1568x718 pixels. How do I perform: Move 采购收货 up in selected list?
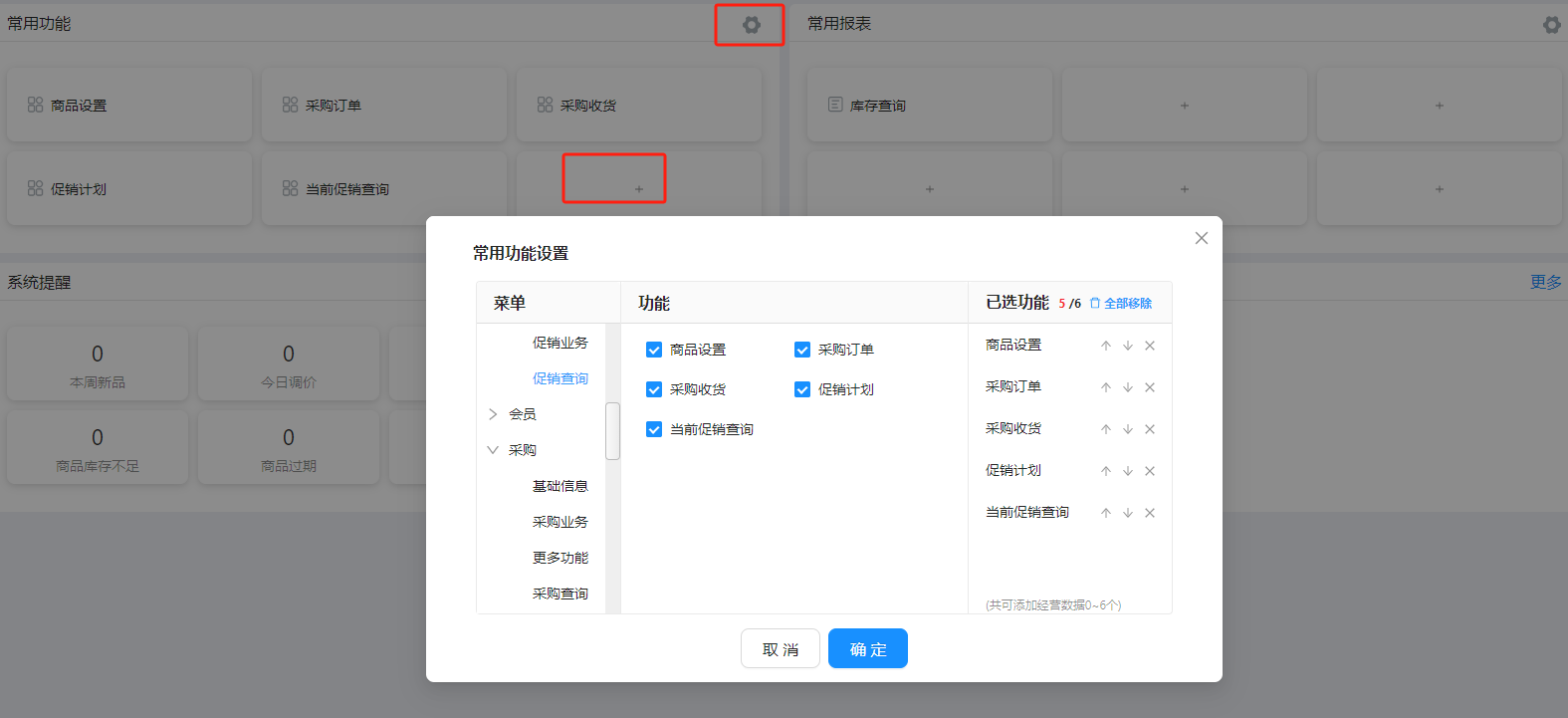[1106, 429]
